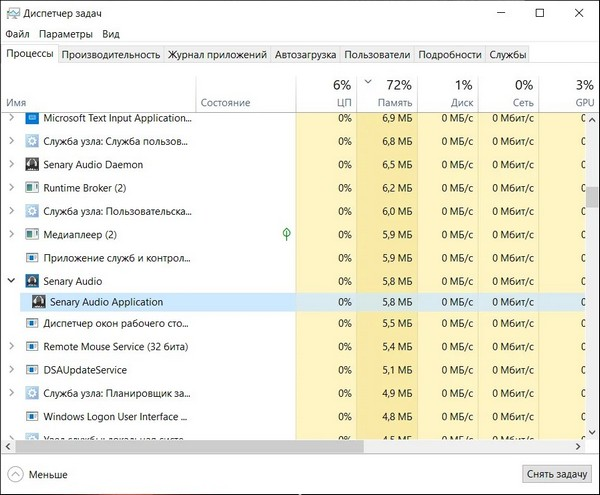This screenshot has height=495, width=600.
Task: Expand the Remote Mouse Service group
Action: 11,346
